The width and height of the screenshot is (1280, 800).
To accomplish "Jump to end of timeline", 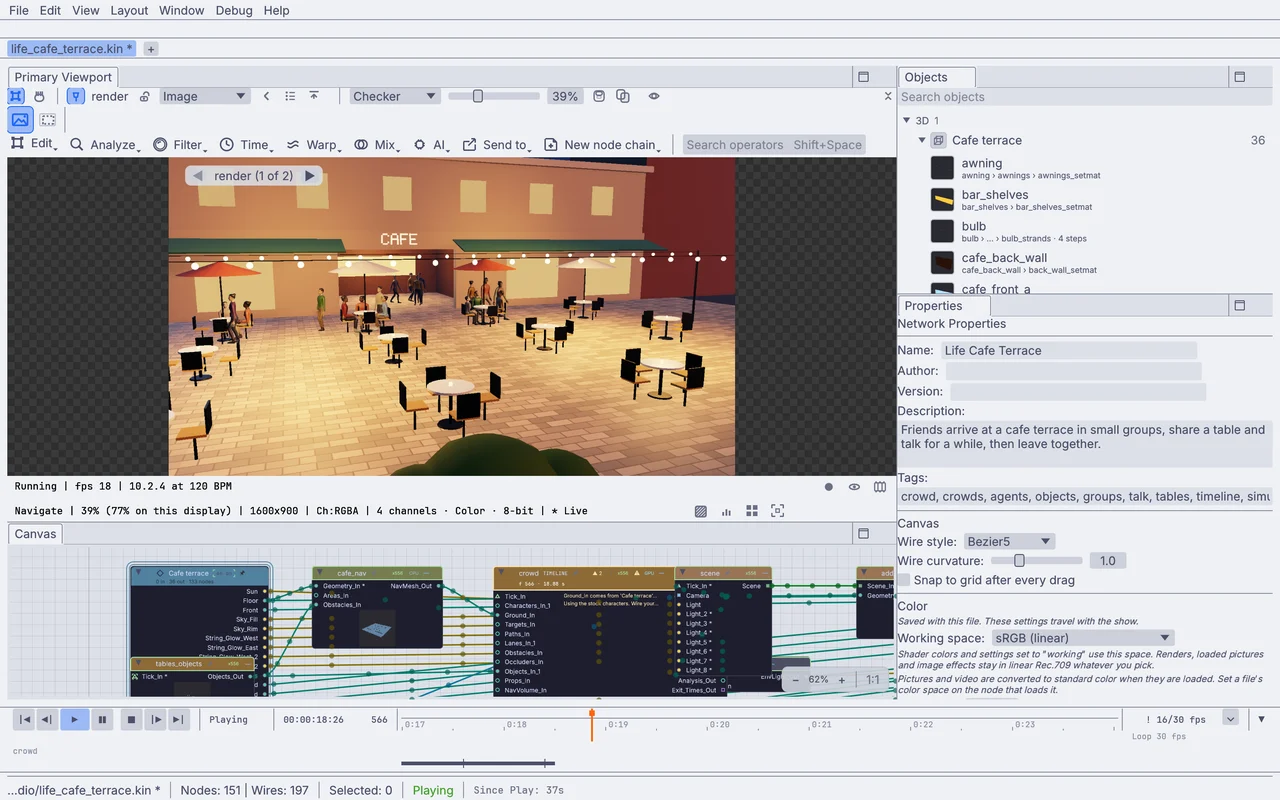I will coord(178,719).
